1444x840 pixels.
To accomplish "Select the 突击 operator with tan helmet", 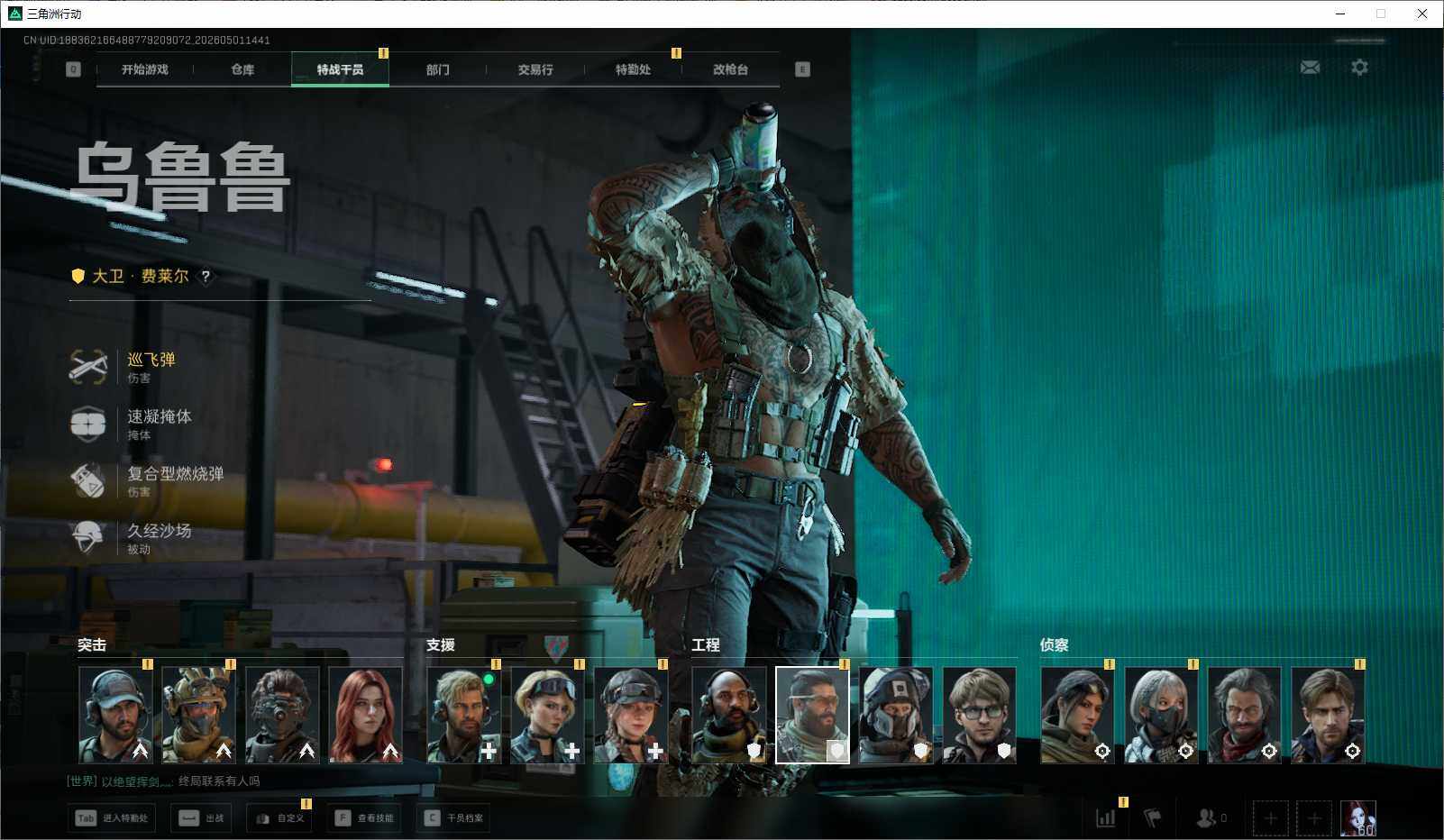I will point(198,715).
